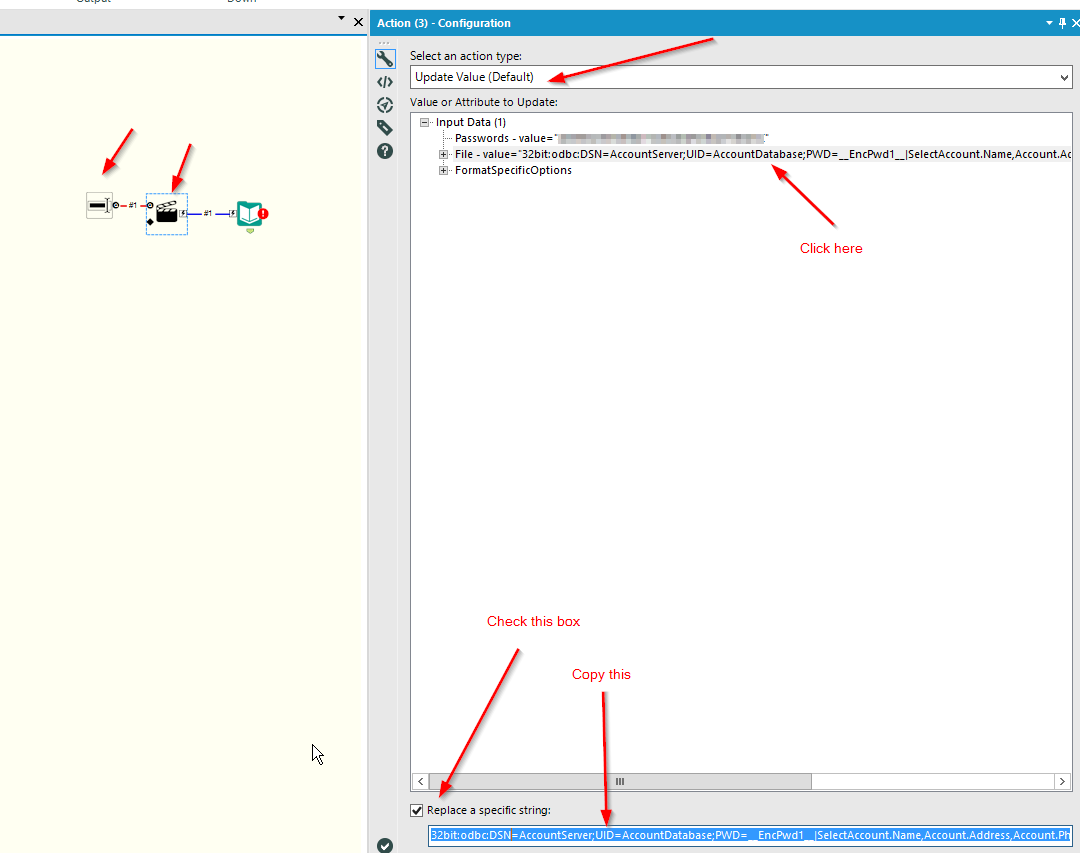Select the Configuration wrench icon in sidebar
This screenshot has height=853, width=1080.
(x=385, y=58)
